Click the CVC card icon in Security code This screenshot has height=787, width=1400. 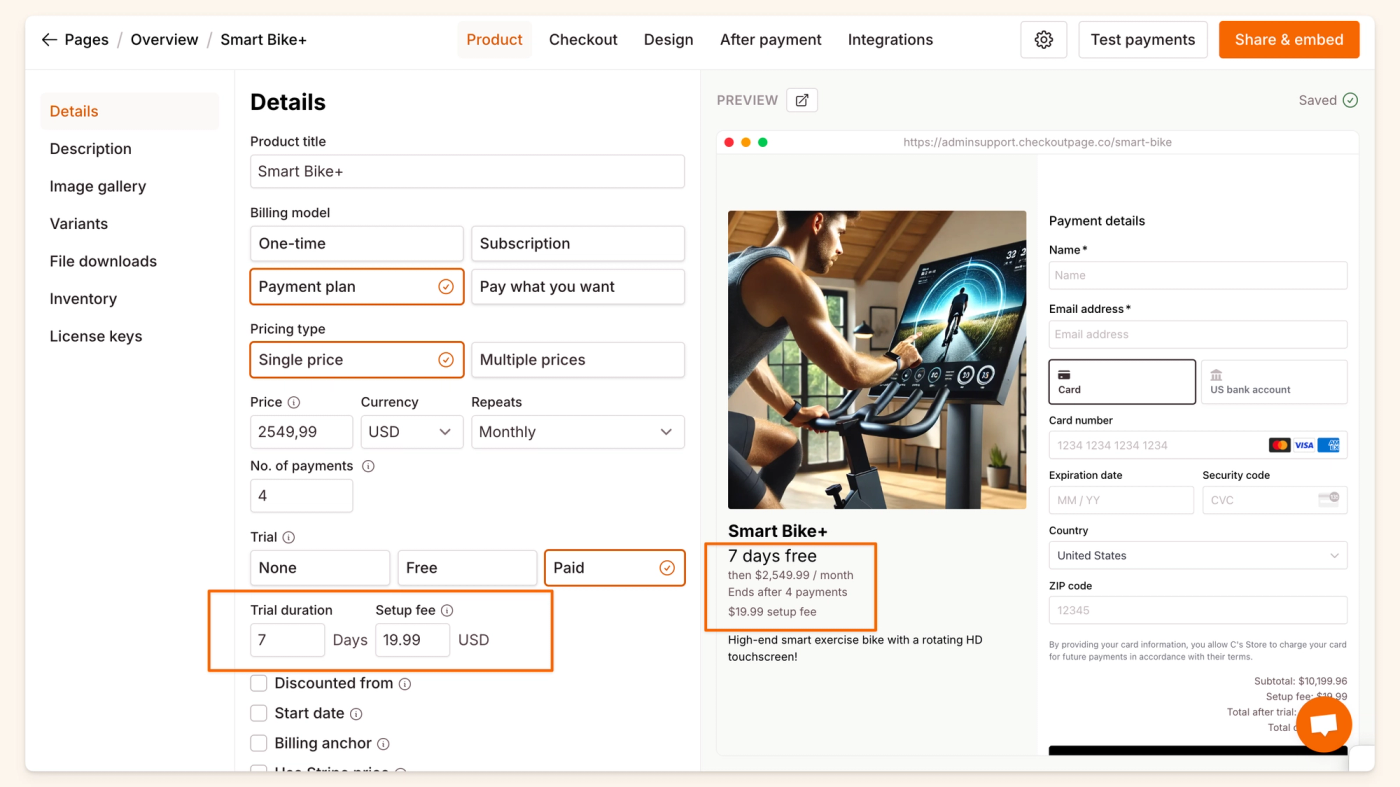point(1329,500)
